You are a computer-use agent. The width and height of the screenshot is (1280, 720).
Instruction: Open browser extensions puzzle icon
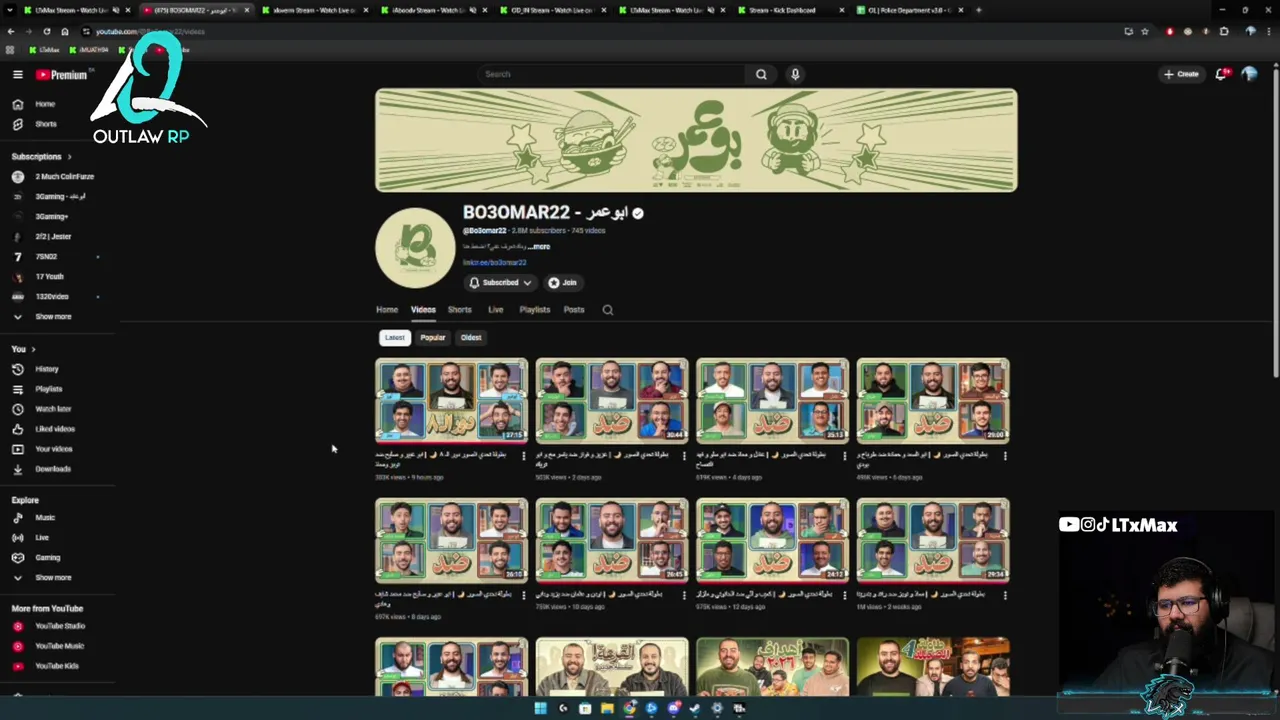pos(1224,31)
